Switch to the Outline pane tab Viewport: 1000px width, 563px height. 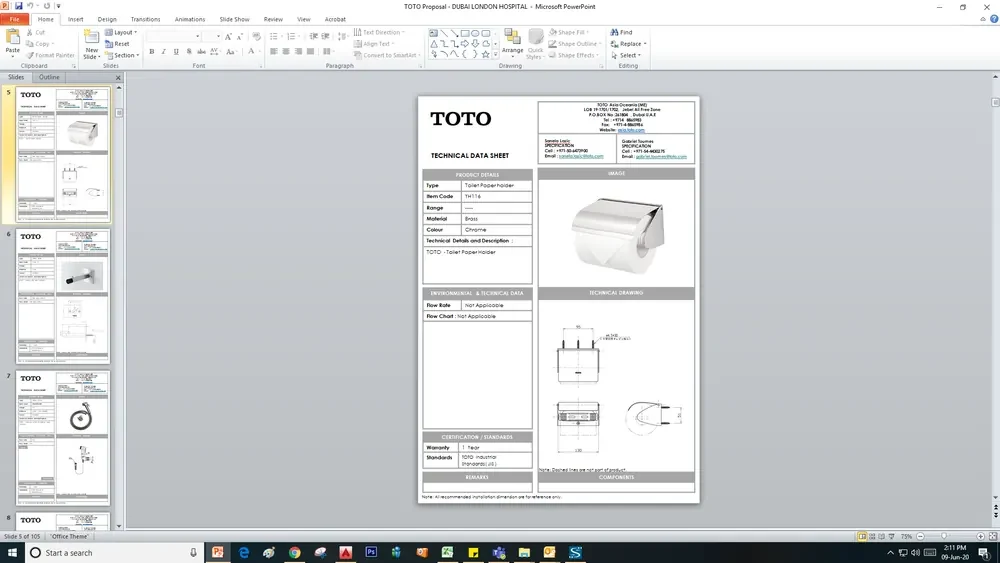49,77
